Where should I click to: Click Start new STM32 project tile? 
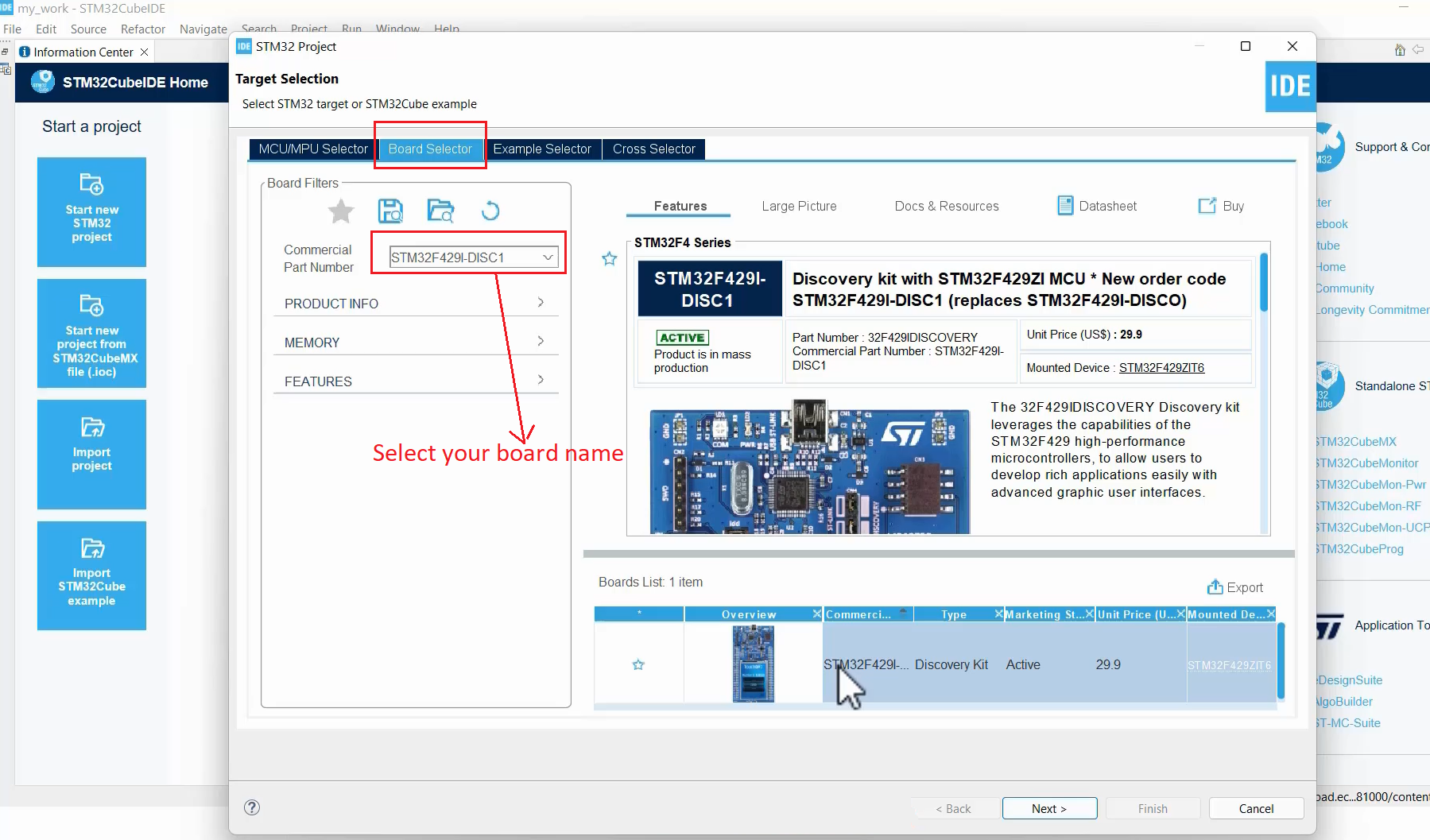tap(91, 212)
